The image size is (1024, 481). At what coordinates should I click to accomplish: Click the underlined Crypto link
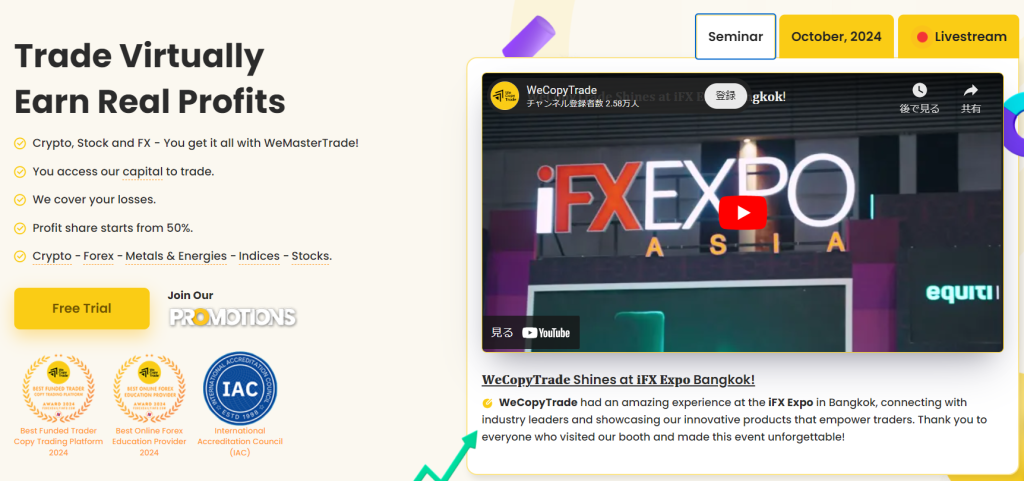click(x=52, y=256)
